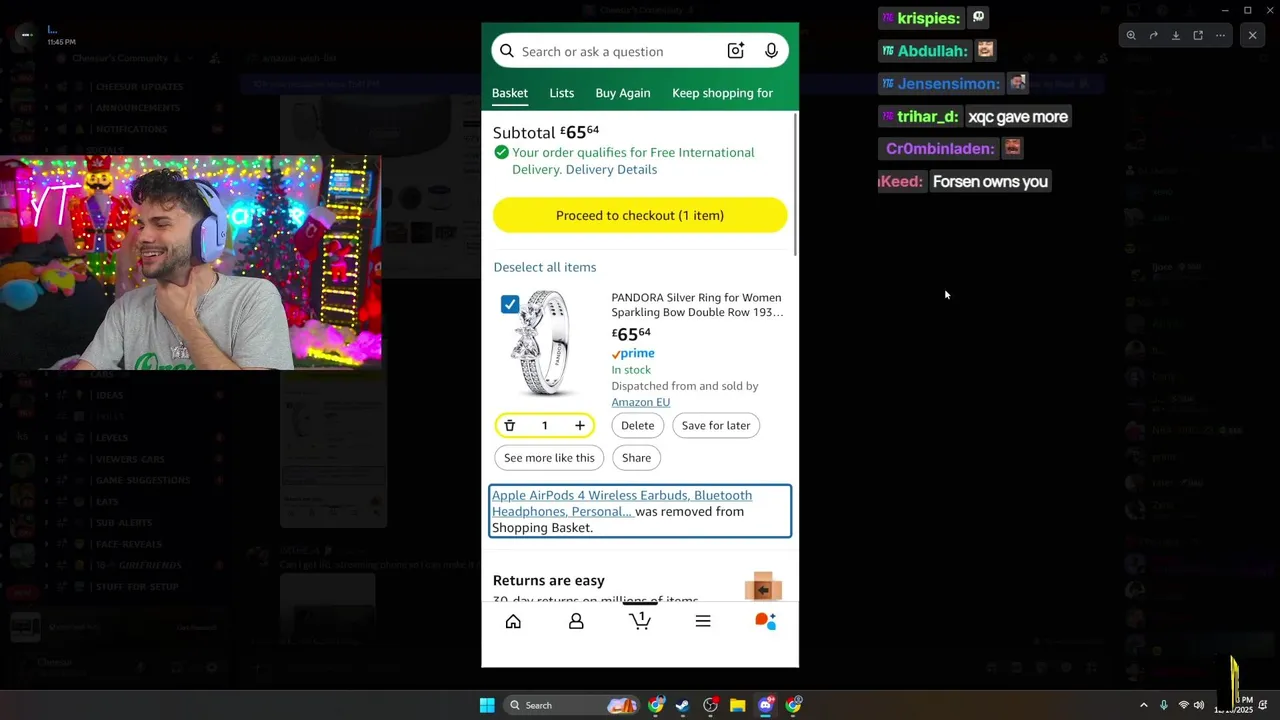The height and width of the screenshot is (720, 1280).
Task: Switch to the Lists tab
Action: click(x=562, y=93)
